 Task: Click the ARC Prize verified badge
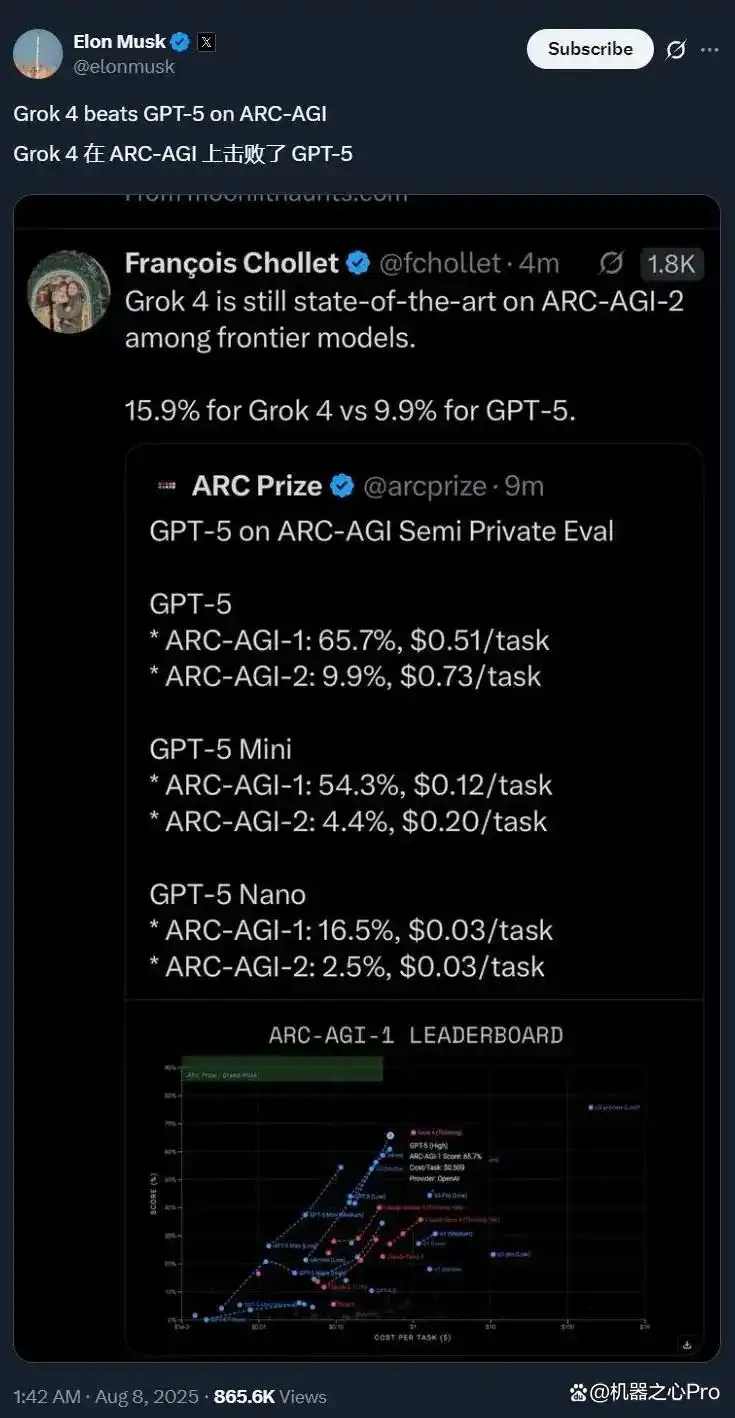(x=342, y=486)
